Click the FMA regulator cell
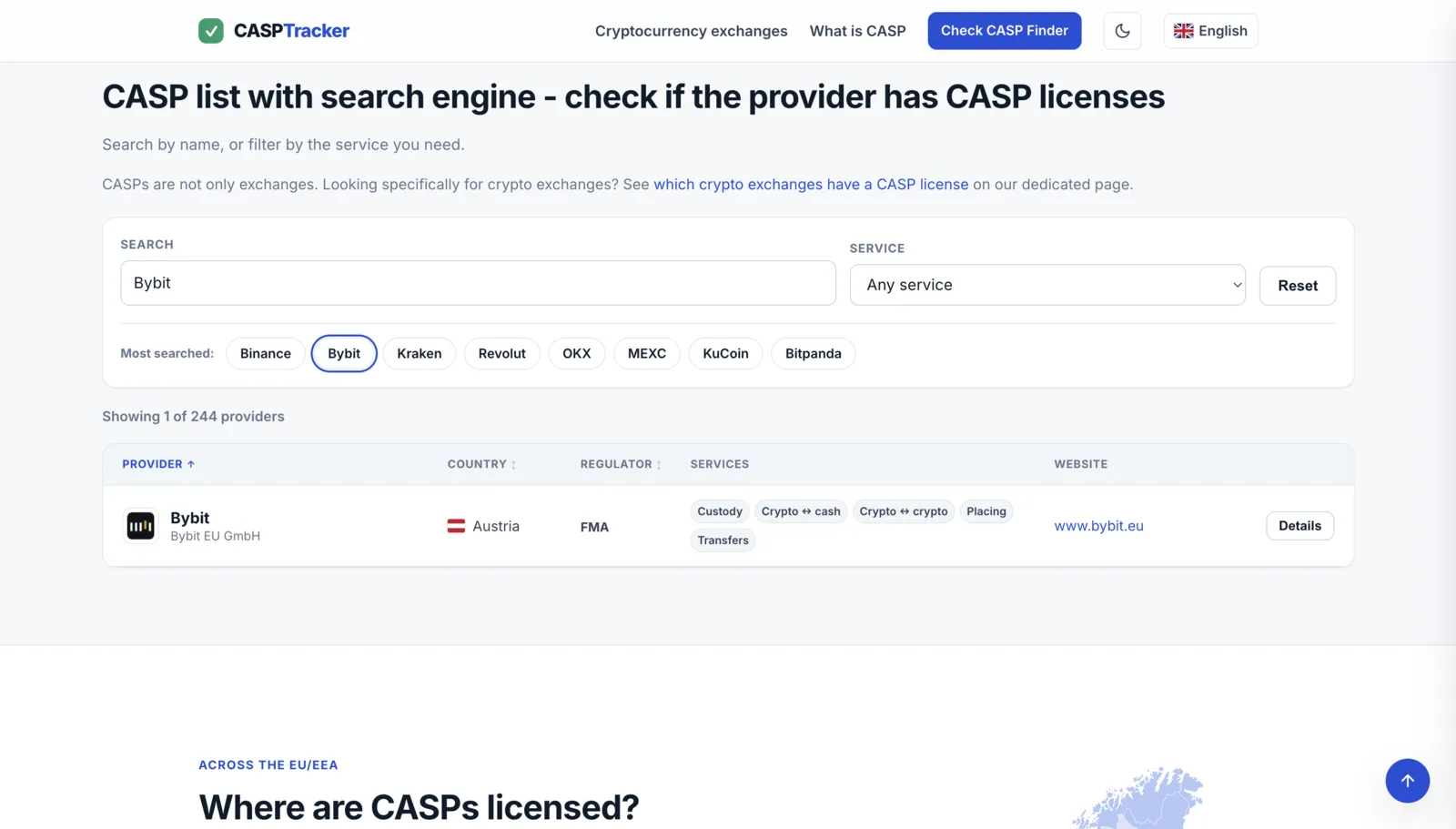 click(x=594, y=527)
